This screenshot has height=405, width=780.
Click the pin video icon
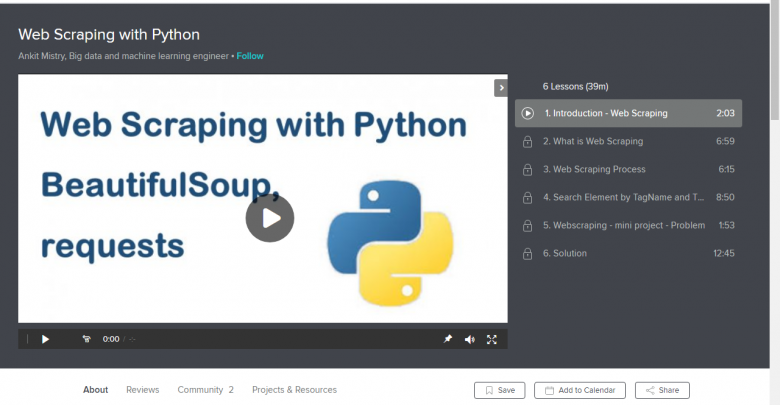(x=448, y=339)
